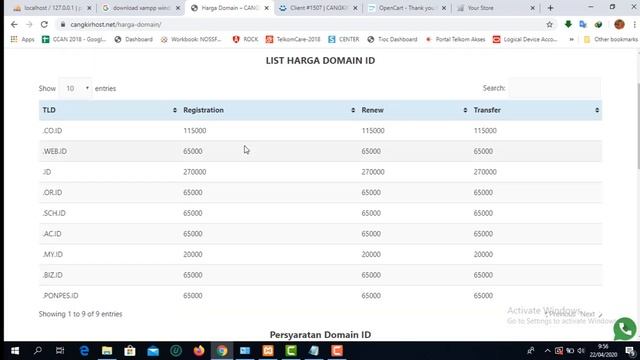The width and height of the screenshot is (640, 360).
Task: Open a new browser tab with the plus
Action: point(550,8)
